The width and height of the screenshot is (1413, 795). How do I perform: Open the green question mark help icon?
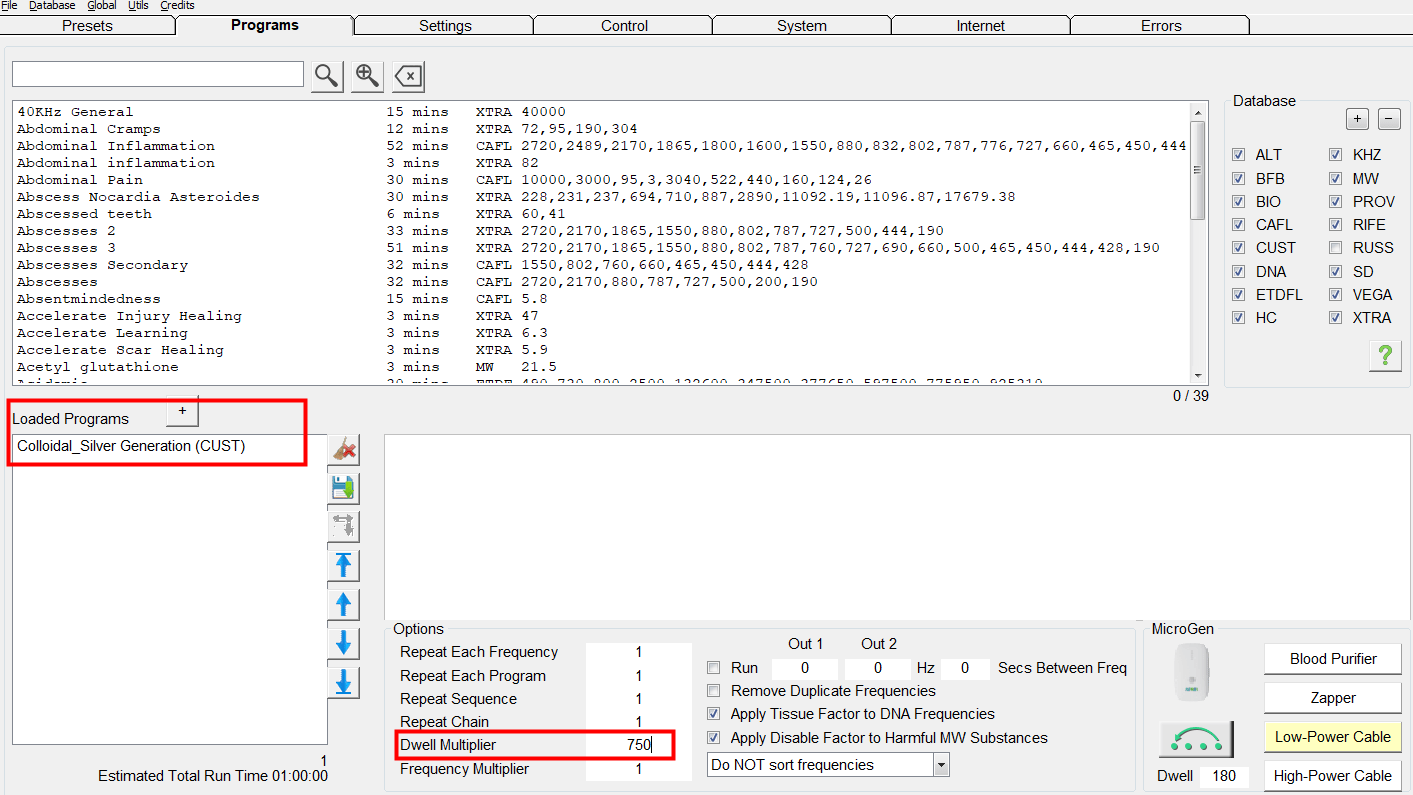pos(1385,354)
